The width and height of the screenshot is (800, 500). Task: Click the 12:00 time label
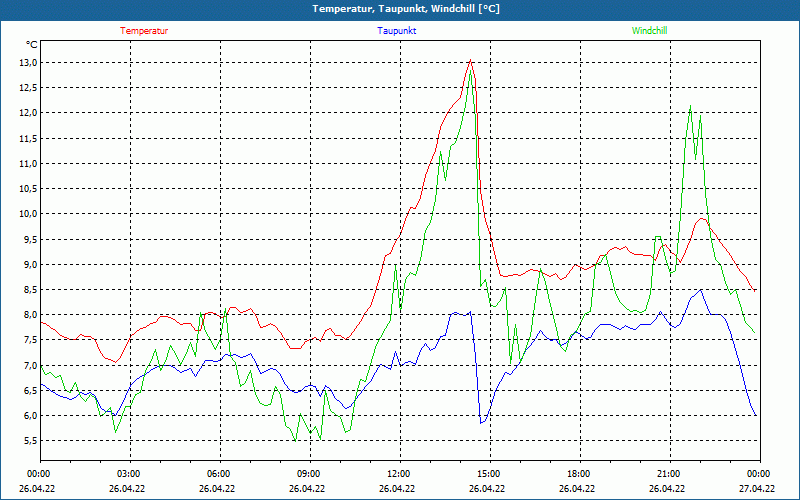coord(400,474)
